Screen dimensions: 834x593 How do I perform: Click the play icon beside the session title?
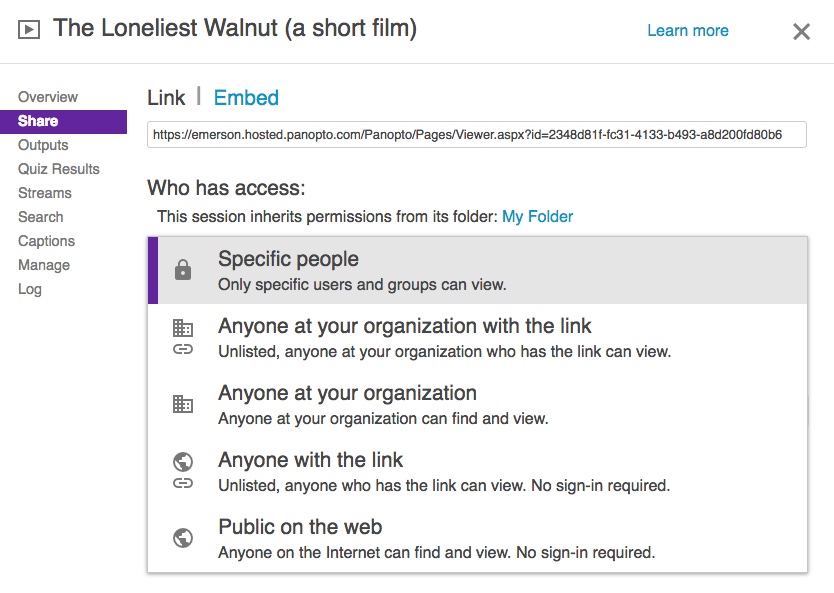29,29
